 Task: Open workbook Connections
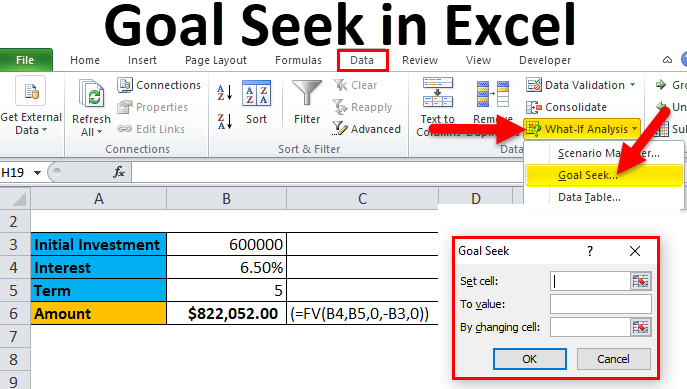point(159,85)
